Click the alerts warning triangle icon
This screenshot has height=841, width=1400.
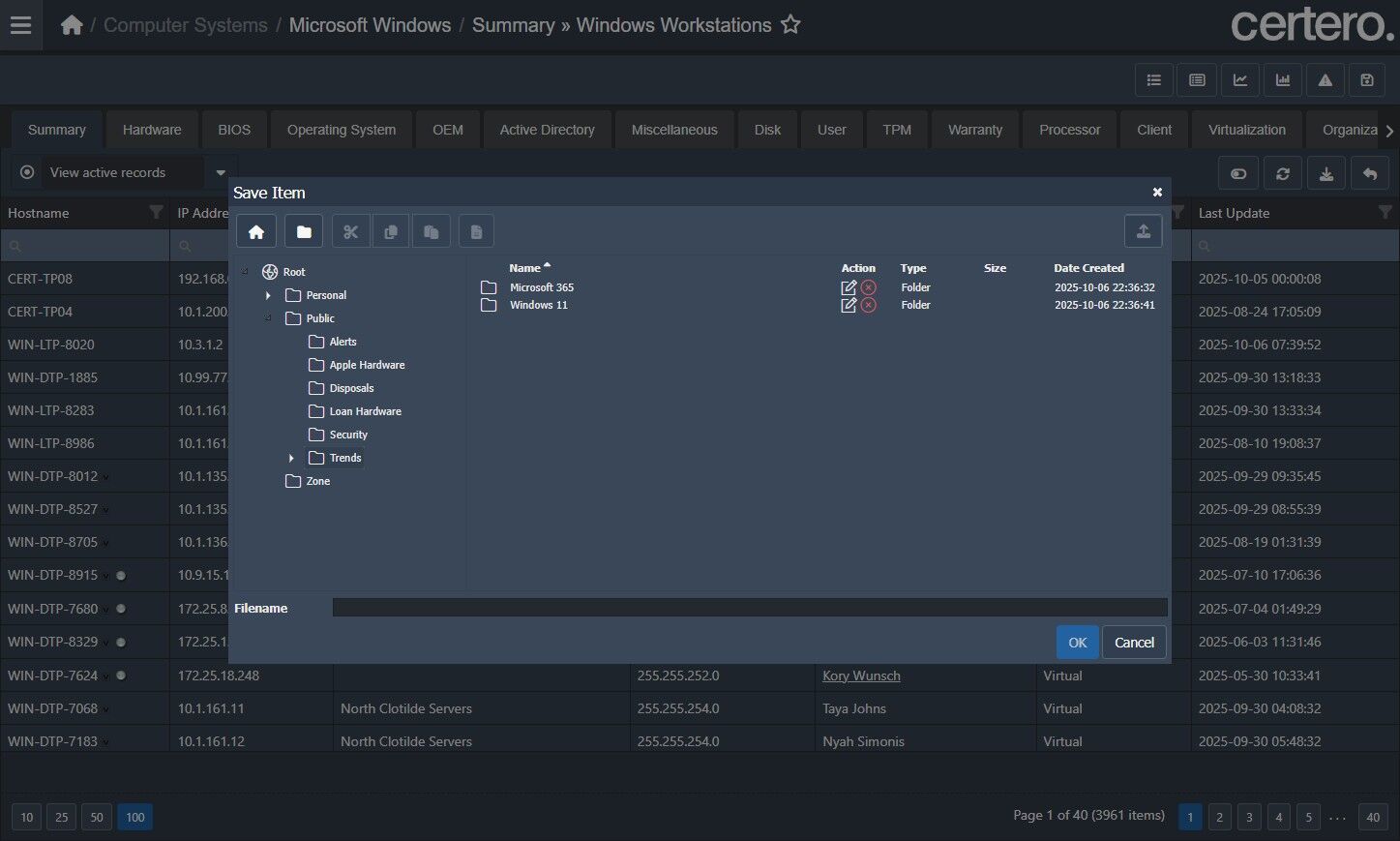click(1325, 80)
